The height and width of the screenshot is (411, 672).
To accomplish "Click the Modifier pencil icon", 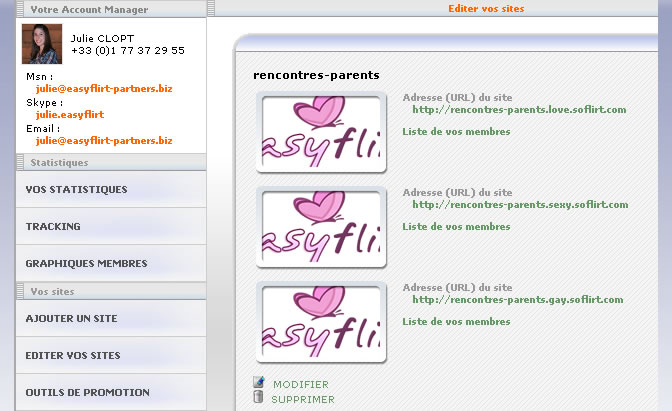I will tap(259, 382).
